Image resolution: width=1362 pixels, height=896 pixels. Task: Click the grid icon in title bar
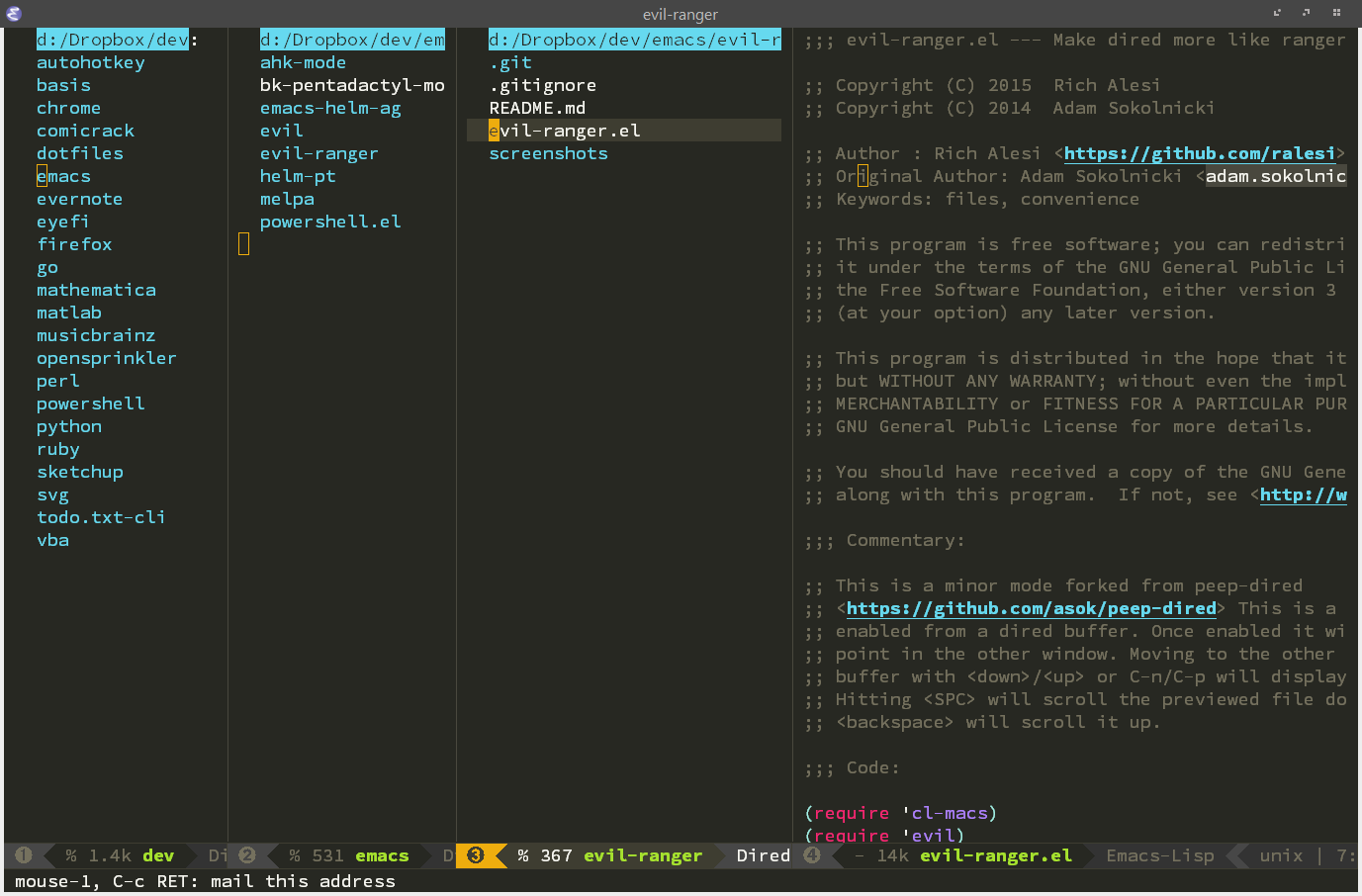(1336, 13)
